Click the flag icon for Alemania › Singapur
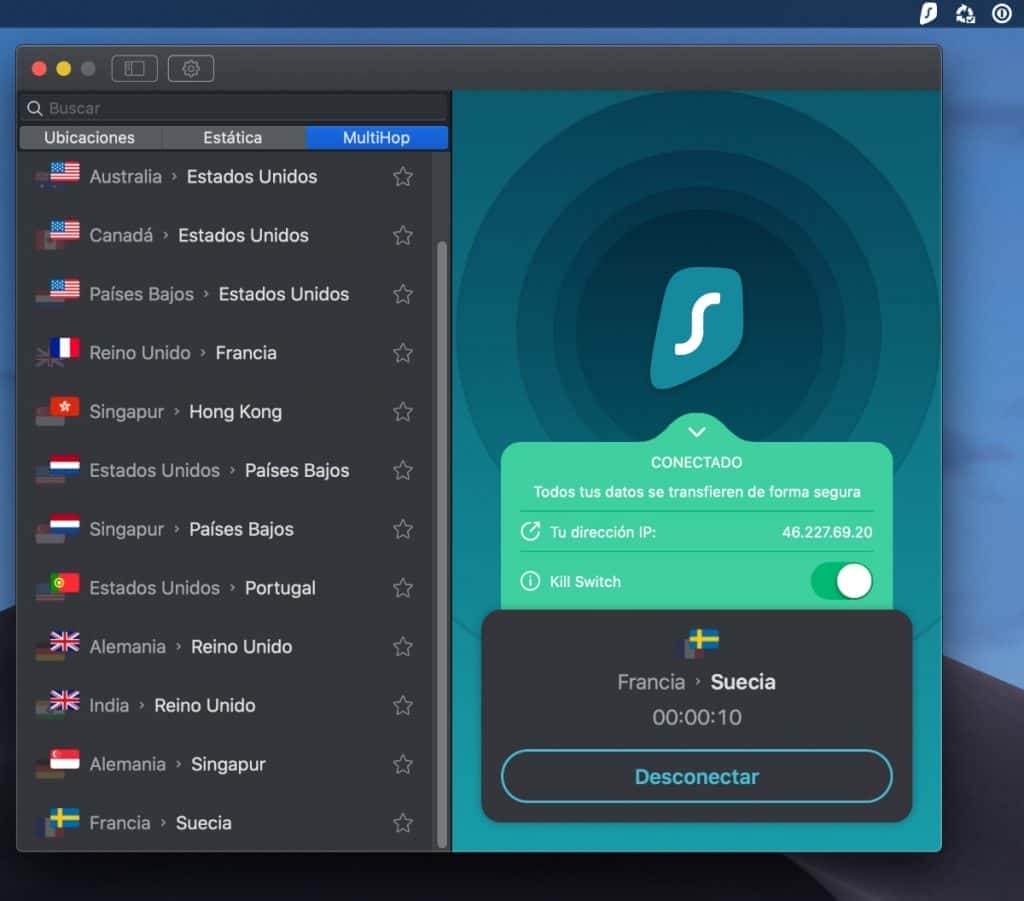 pyautogui.click(x=58, y=763)
